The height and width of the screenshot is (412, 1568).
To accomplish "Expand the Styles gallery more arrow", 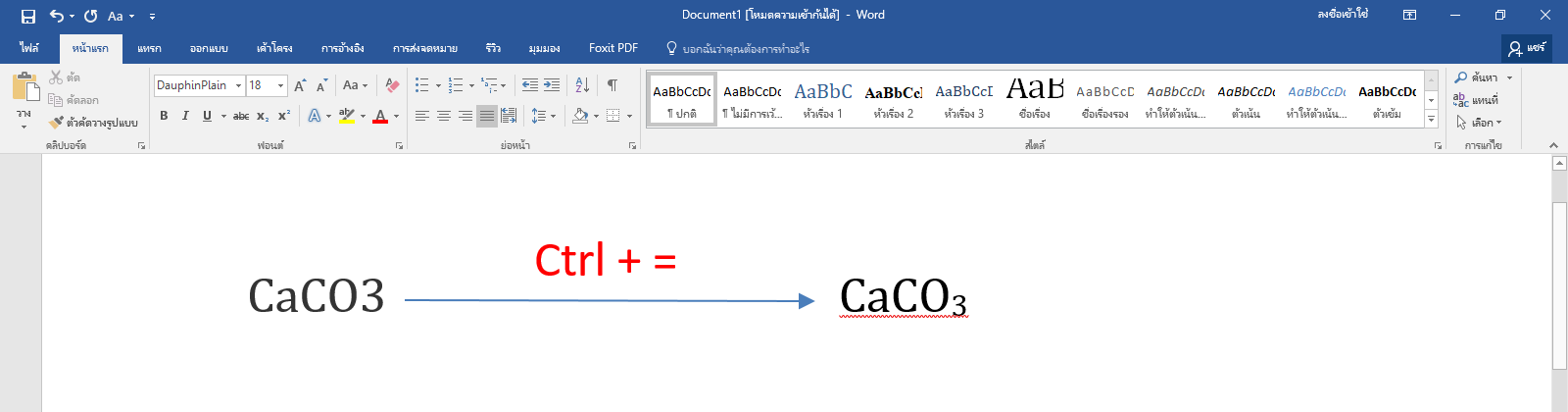I will click(x=1432, y=119).
